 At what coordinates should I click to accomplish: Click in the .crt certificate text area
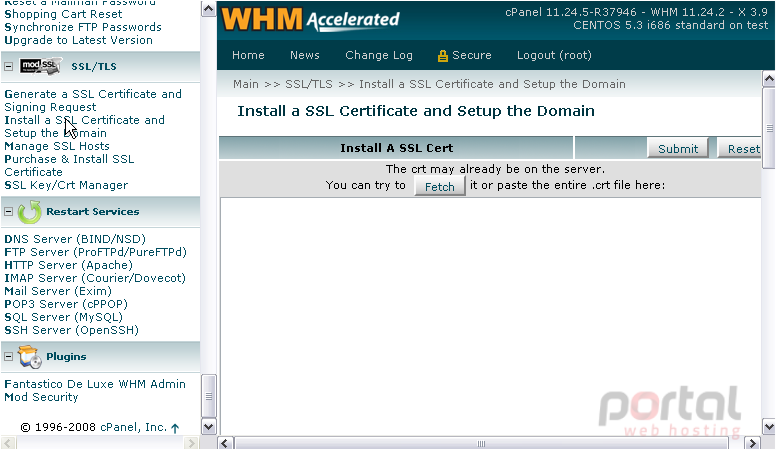[490, 317]
